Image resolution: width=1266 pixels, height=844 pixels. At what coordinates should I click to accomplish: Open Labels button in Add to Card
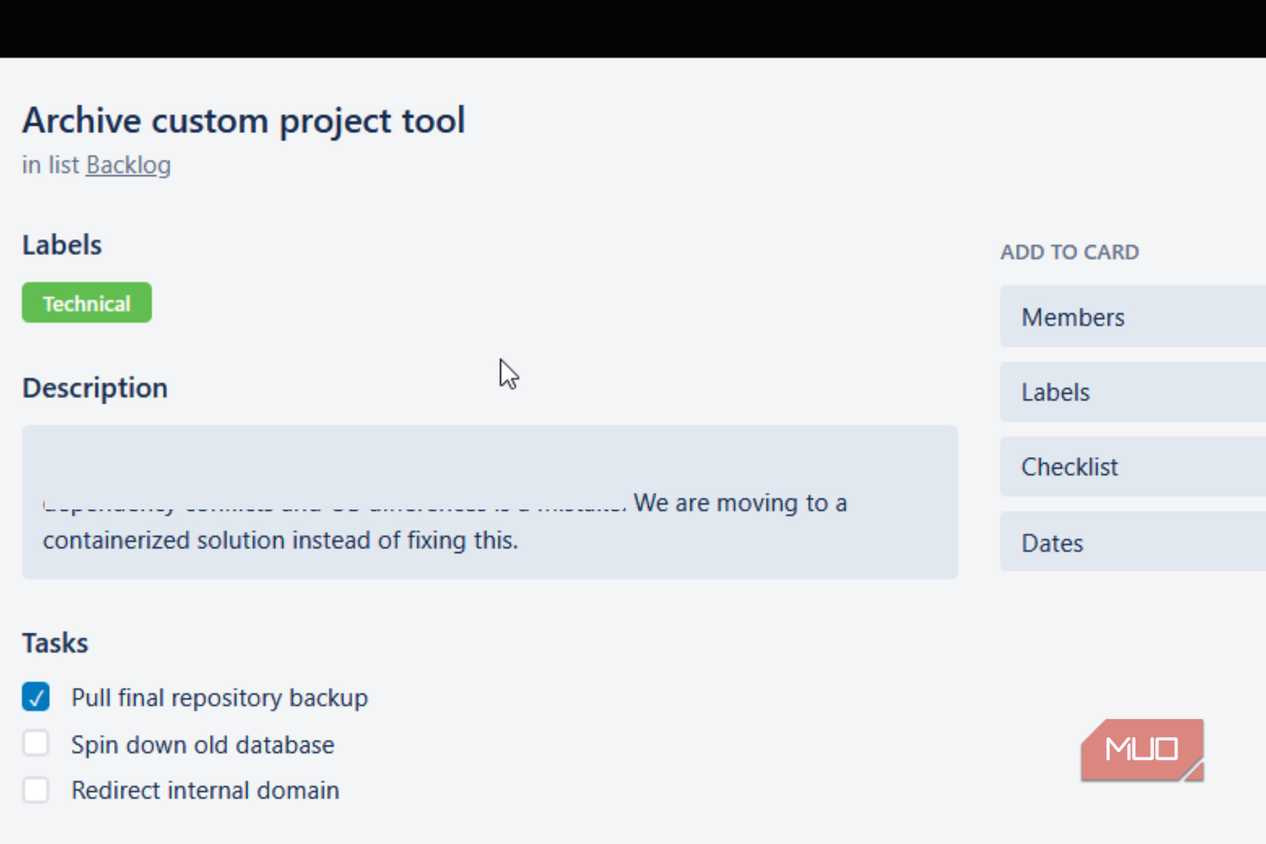tap(1133, 392)
